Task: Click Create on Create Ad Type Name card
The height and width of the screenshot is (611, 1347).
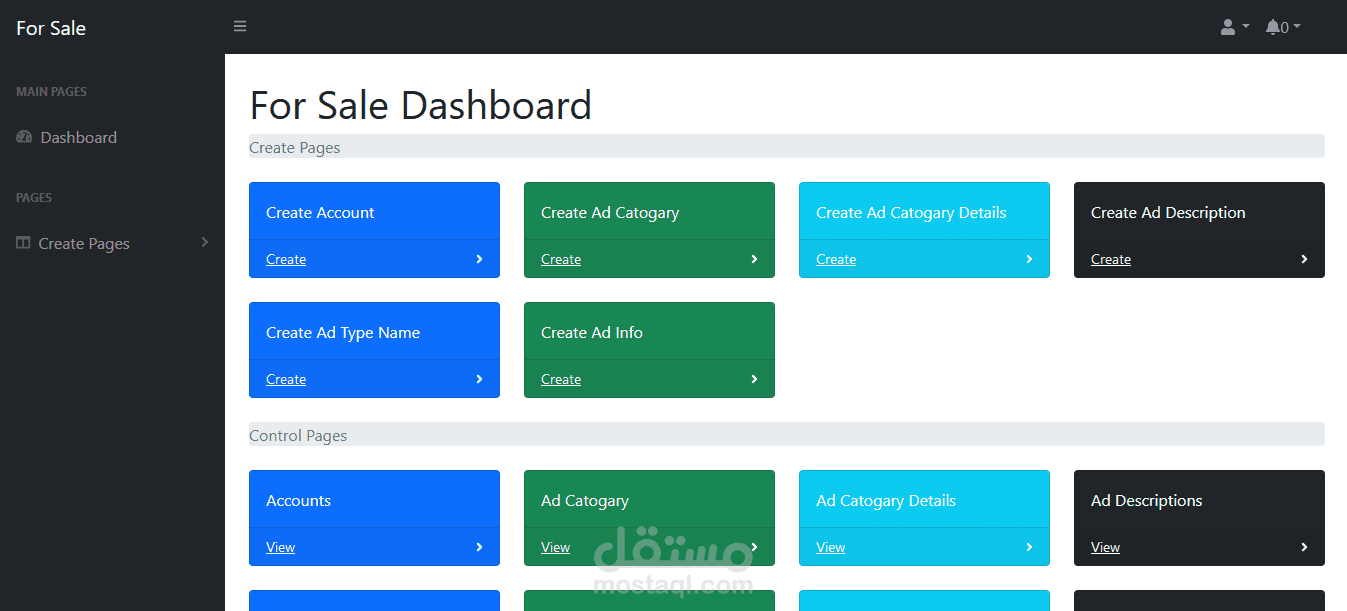Action: 286,378
